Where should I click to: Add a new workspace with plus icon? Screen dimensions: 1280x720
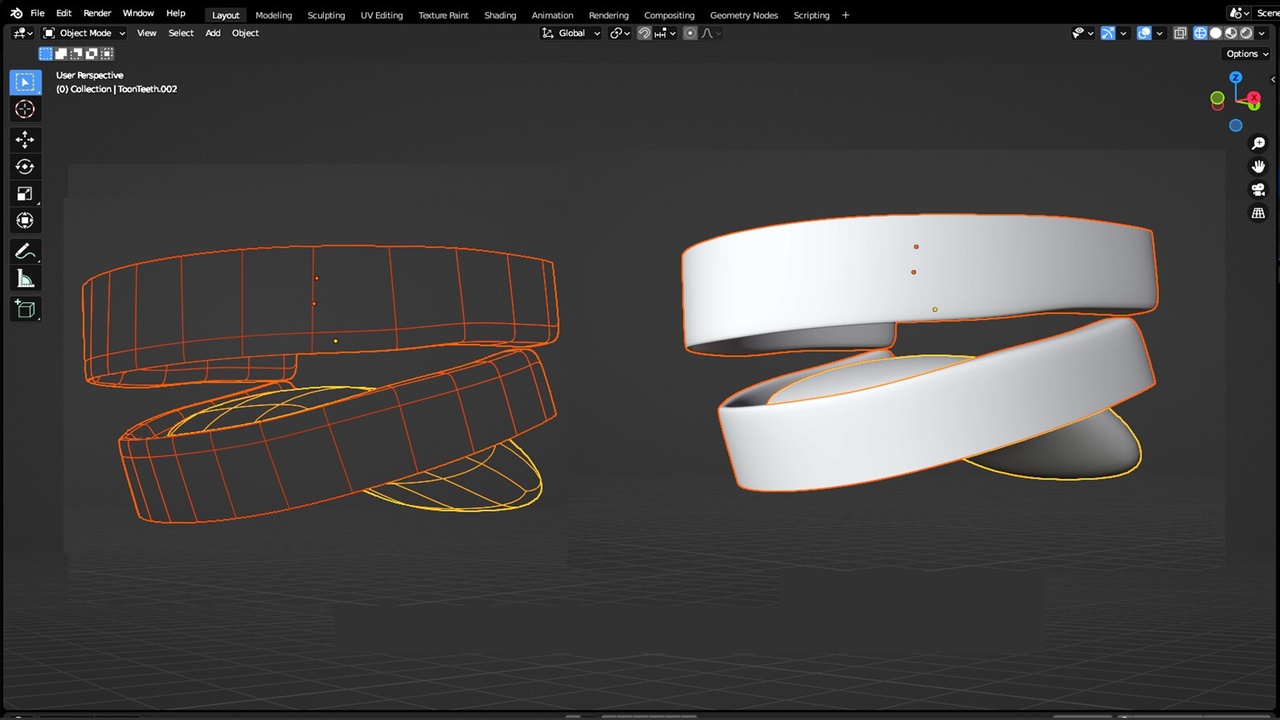(x=846, y=15)
